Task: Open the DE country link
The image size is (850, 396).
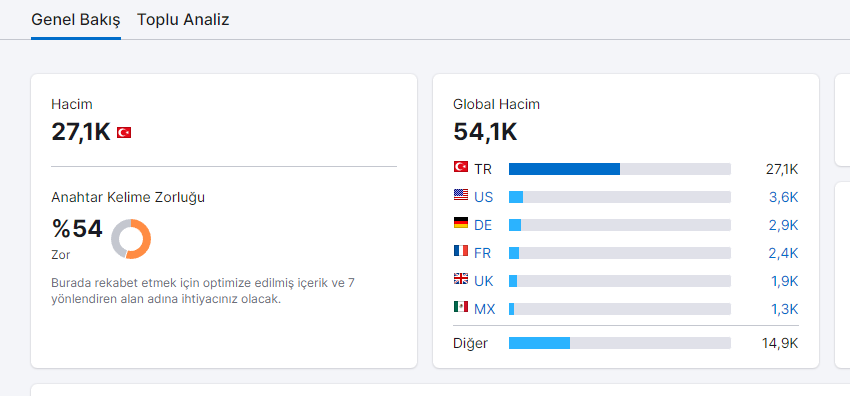Action: pyautogui.click(x=483, y=225)
